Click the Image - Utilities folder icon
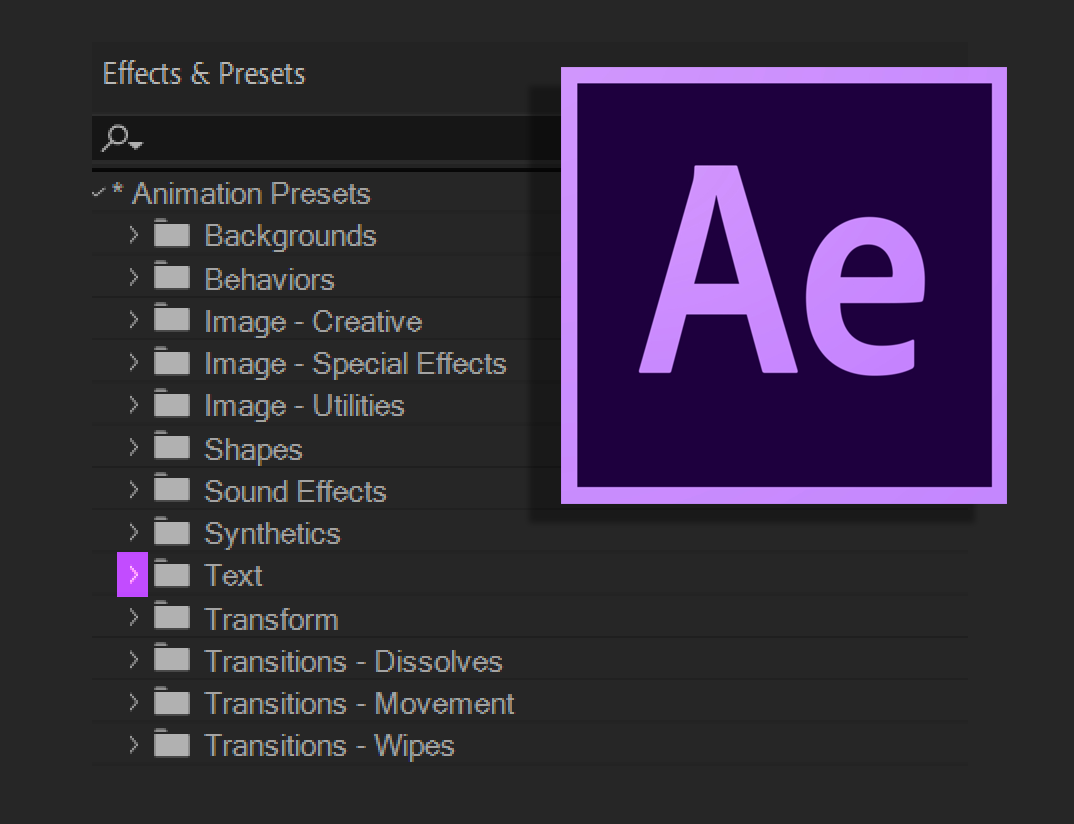 tap(171, 403)
